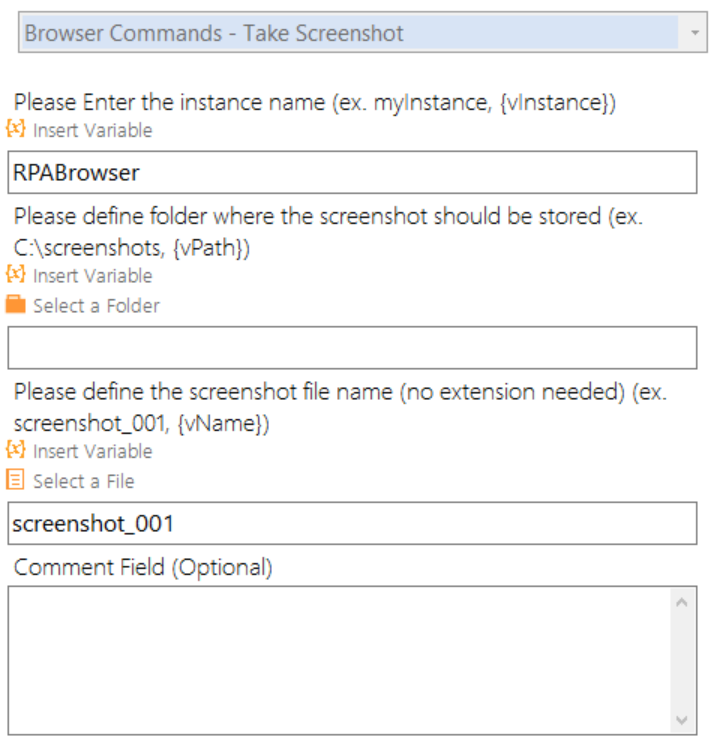Click the orange file document icon
This screenshot has width=718, height=742.
(15, 479)
